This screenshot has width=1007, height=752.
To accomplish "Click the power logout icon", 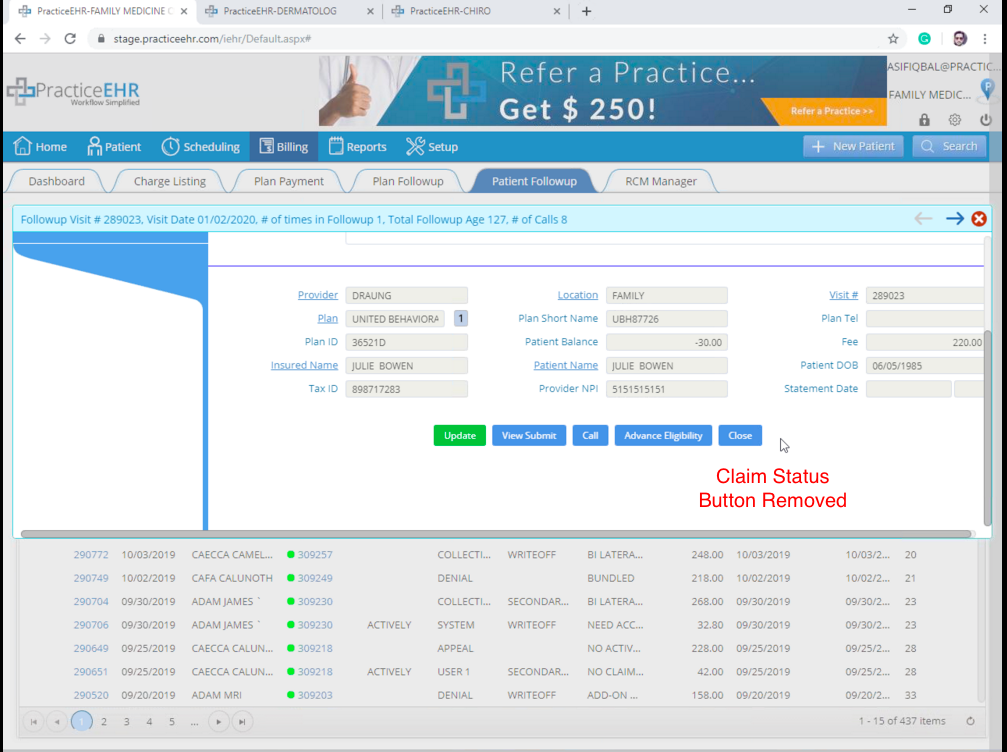I will [985, 119].
